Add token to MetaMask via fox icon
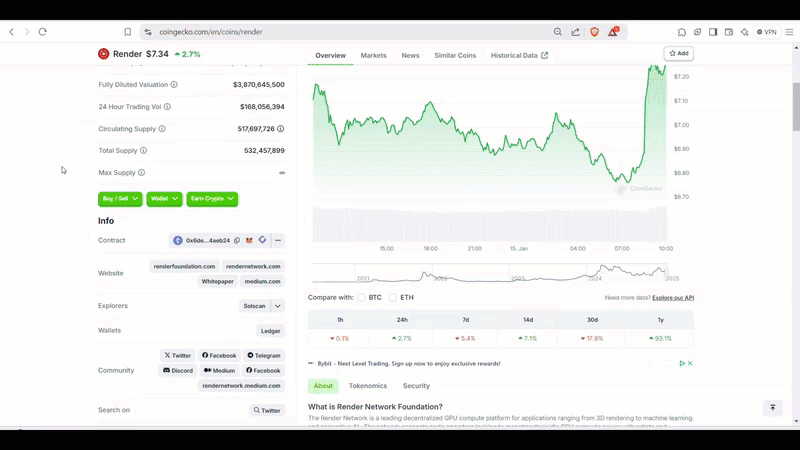Viewport: 800px width, 450px height. pos(249,240)
